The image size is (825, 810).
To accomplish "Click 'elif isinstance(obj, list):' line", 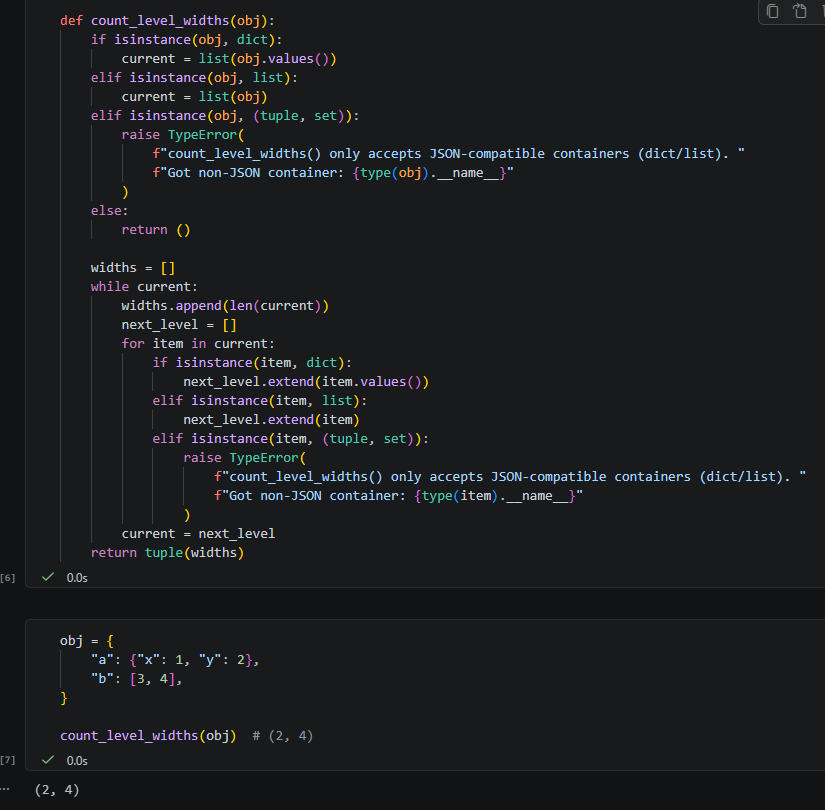I will click(x=194, y=77).
